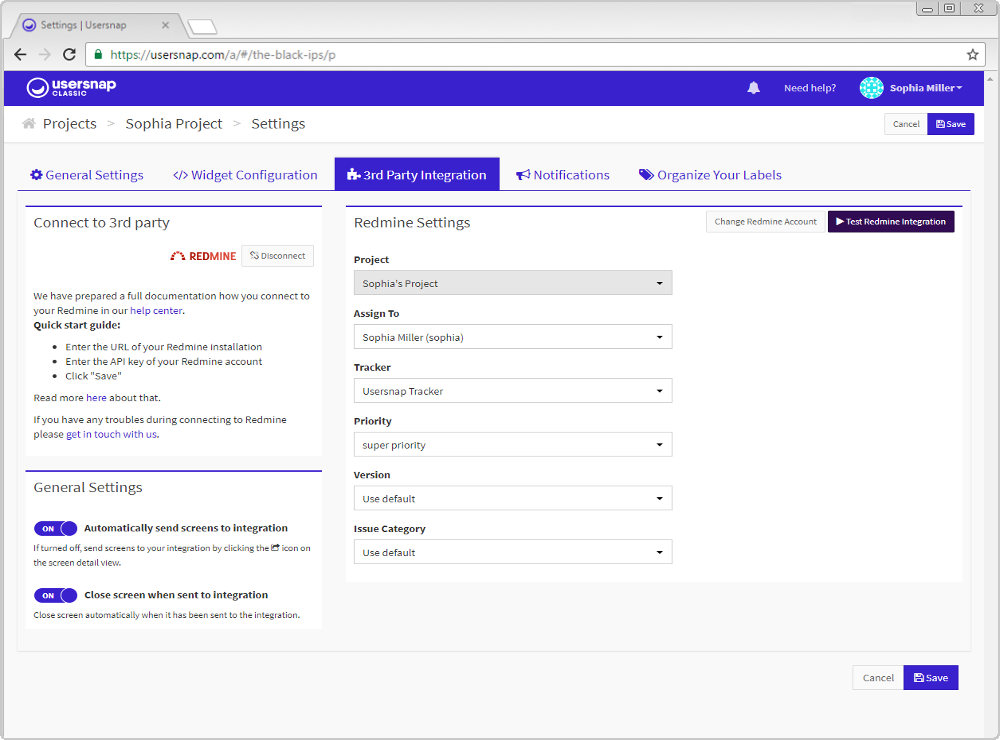The width and height of the screenshot is (1000, 740).
Task: Open the Organize Your Labels tab
Action: pos(710,175)
